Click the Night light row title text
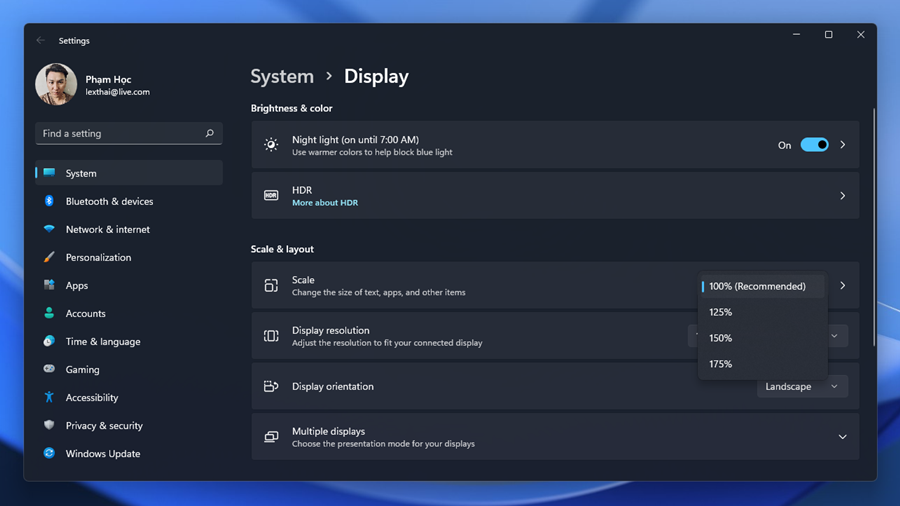The height and width of the screenshot is (506, 900). click(355, 139)
